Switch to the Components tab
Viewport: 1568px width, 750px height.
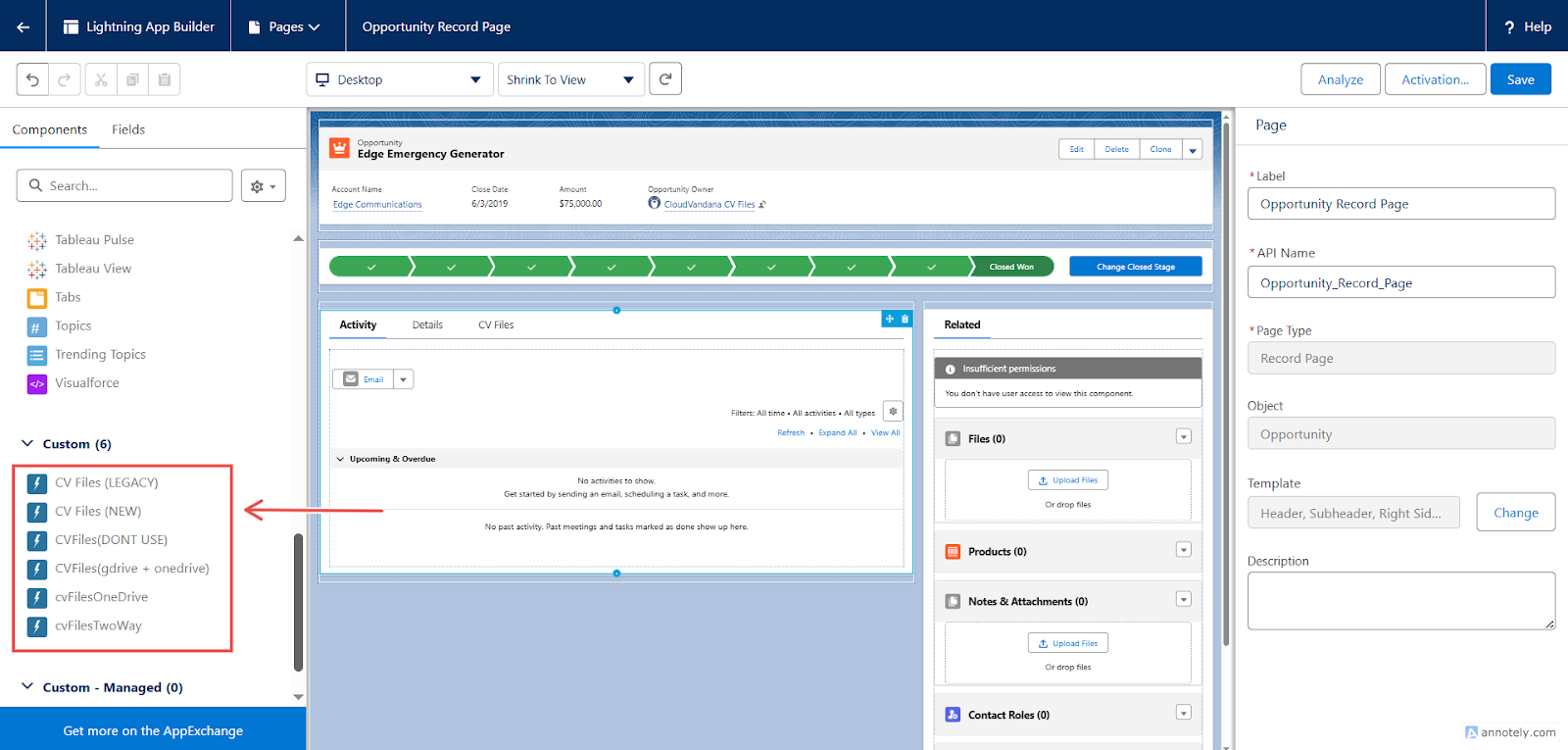pyautogui.click(x=50, y=129)
